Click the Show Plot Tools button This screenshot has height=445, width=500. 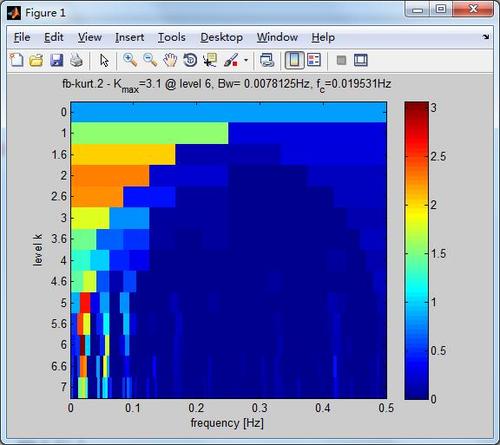(361, 60)
